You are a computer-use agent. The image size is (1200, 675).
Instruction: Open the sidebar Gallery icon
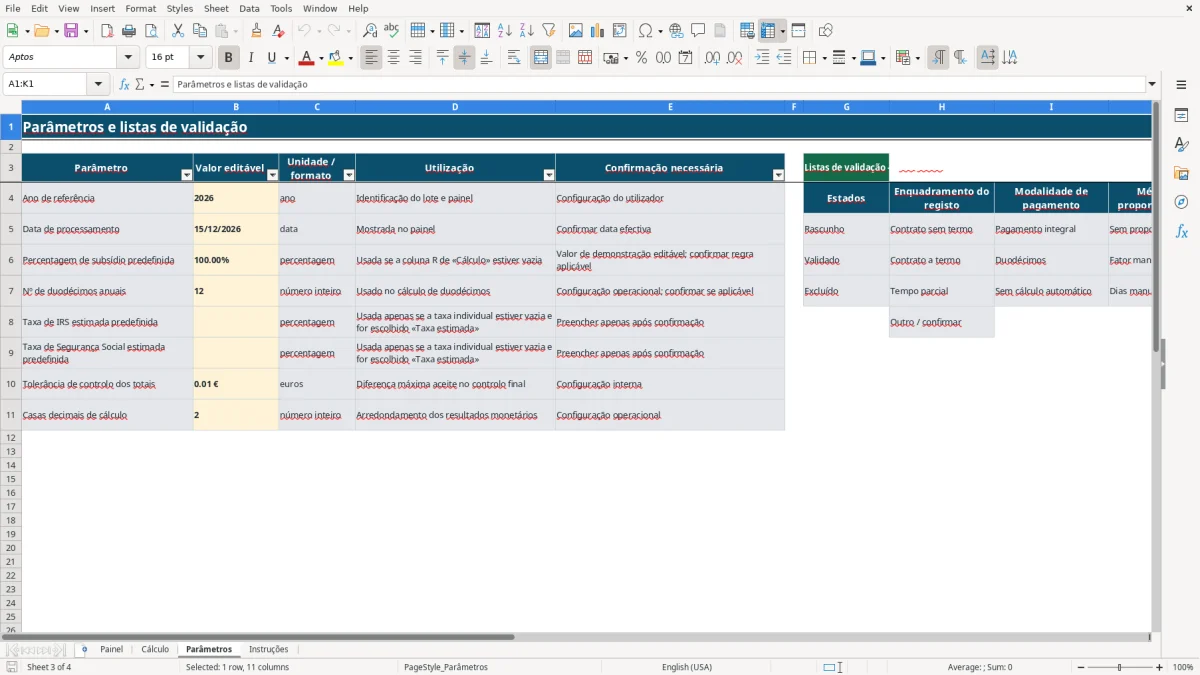(1181, 173)
